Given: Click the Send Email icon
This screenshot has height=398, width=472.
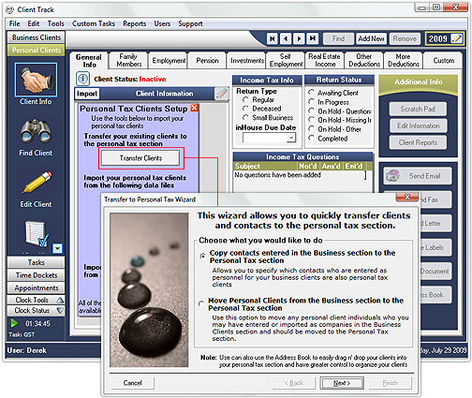Looking at the screenshot, I should pos(393,176).
